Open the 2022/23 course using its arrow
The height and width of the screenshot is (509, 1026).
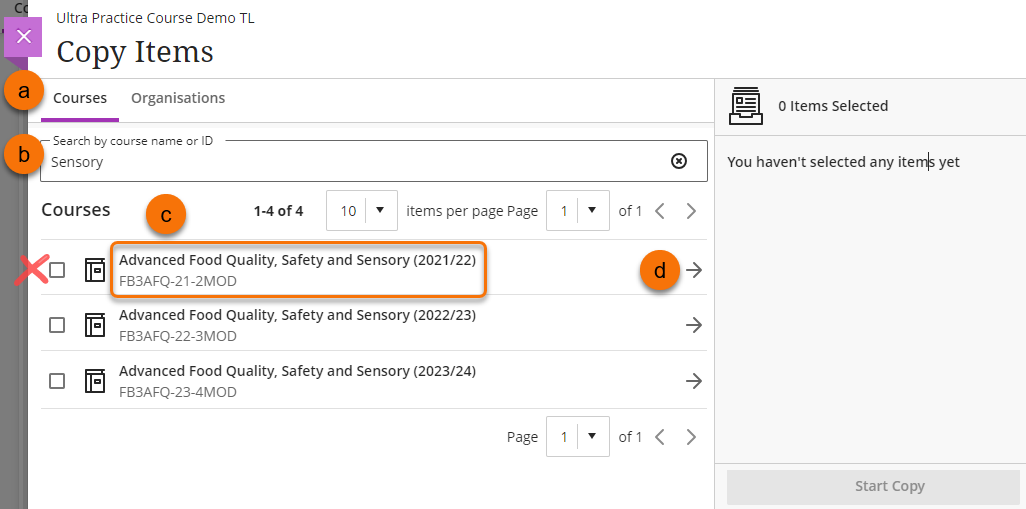click(694, 325)
